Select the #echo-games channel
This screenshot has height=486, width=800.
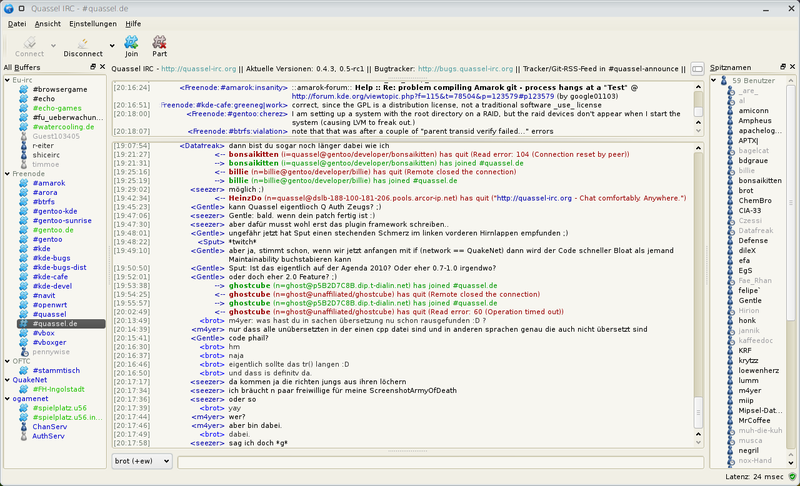coord(57,108)
